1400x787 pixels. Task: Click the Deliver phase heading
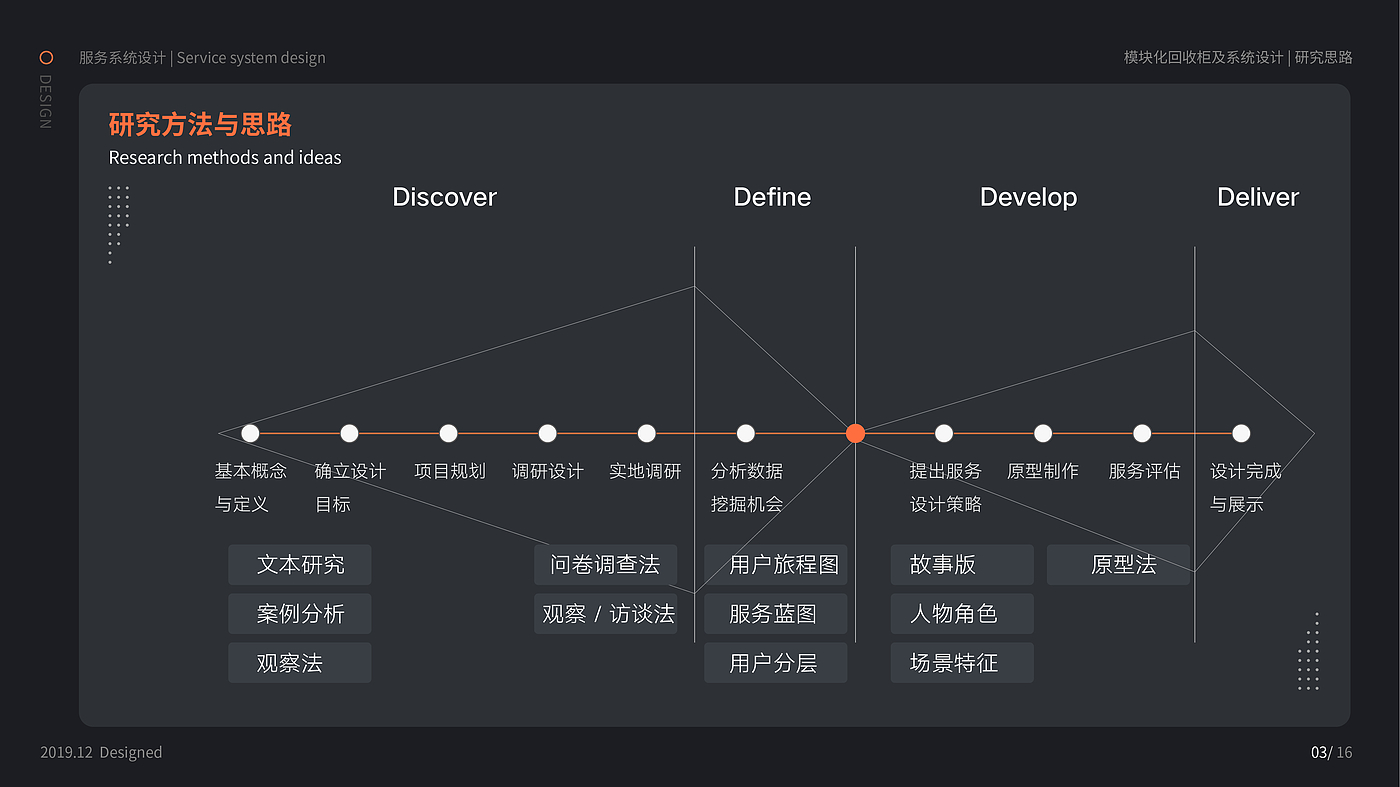click(x=1257, y=197)
